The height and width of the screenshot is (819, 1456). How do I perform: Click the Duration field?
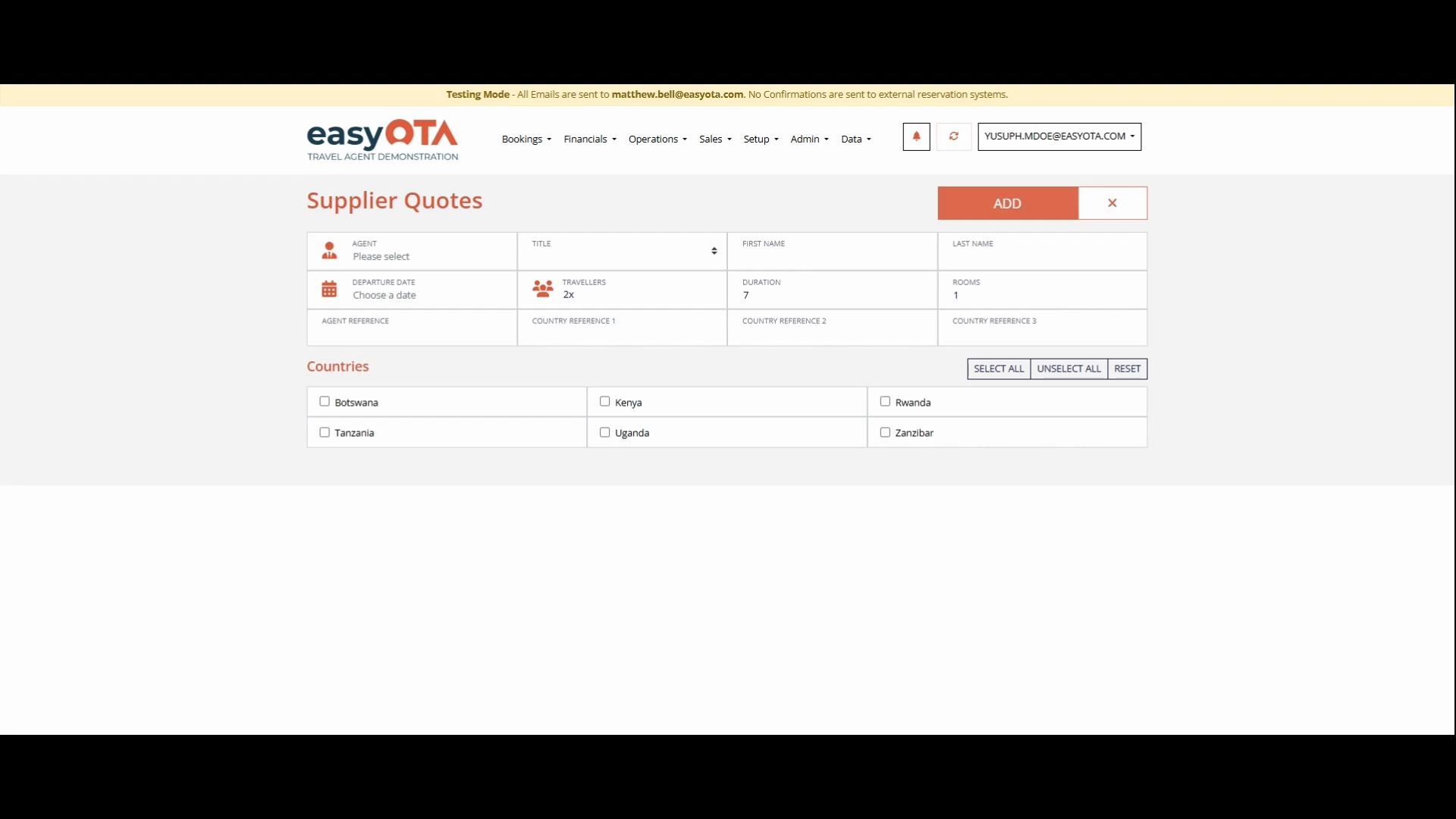pyautogui.click(x=832, y=290)
